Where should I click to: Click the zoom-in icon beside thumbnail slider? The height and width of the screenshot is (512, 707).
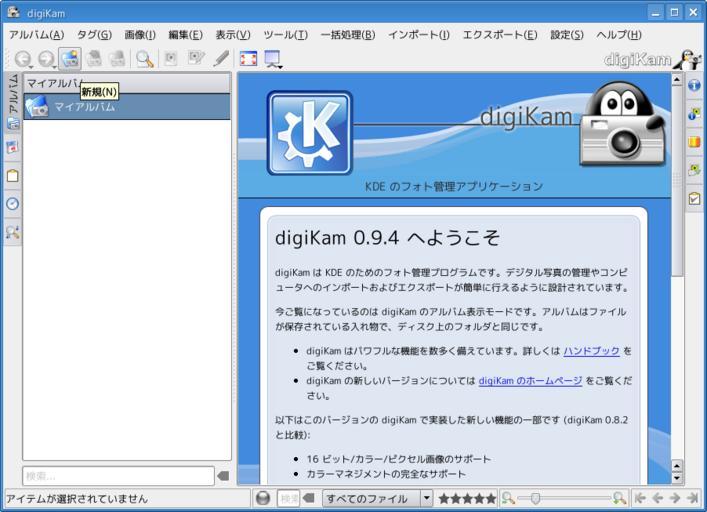(x=620, y=498)
